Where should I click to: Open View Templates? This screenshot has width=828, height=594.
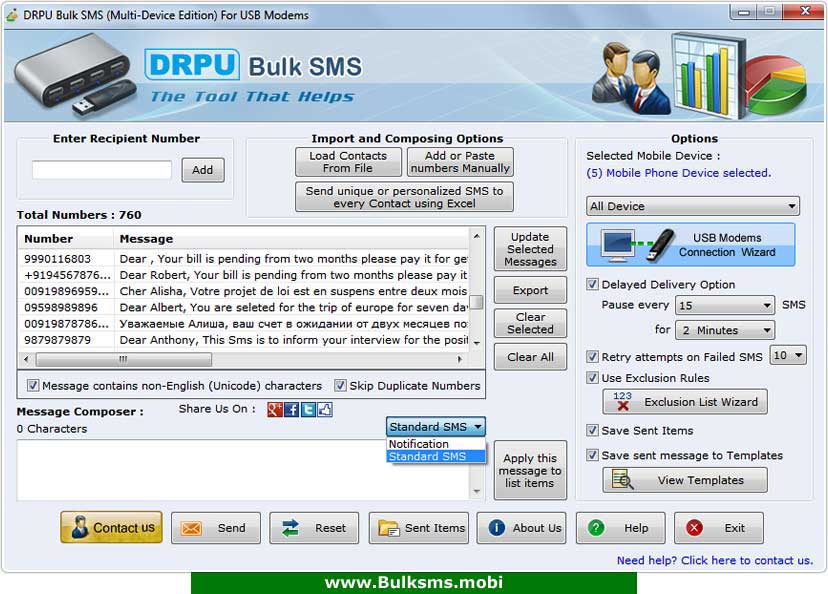[684, 480]
